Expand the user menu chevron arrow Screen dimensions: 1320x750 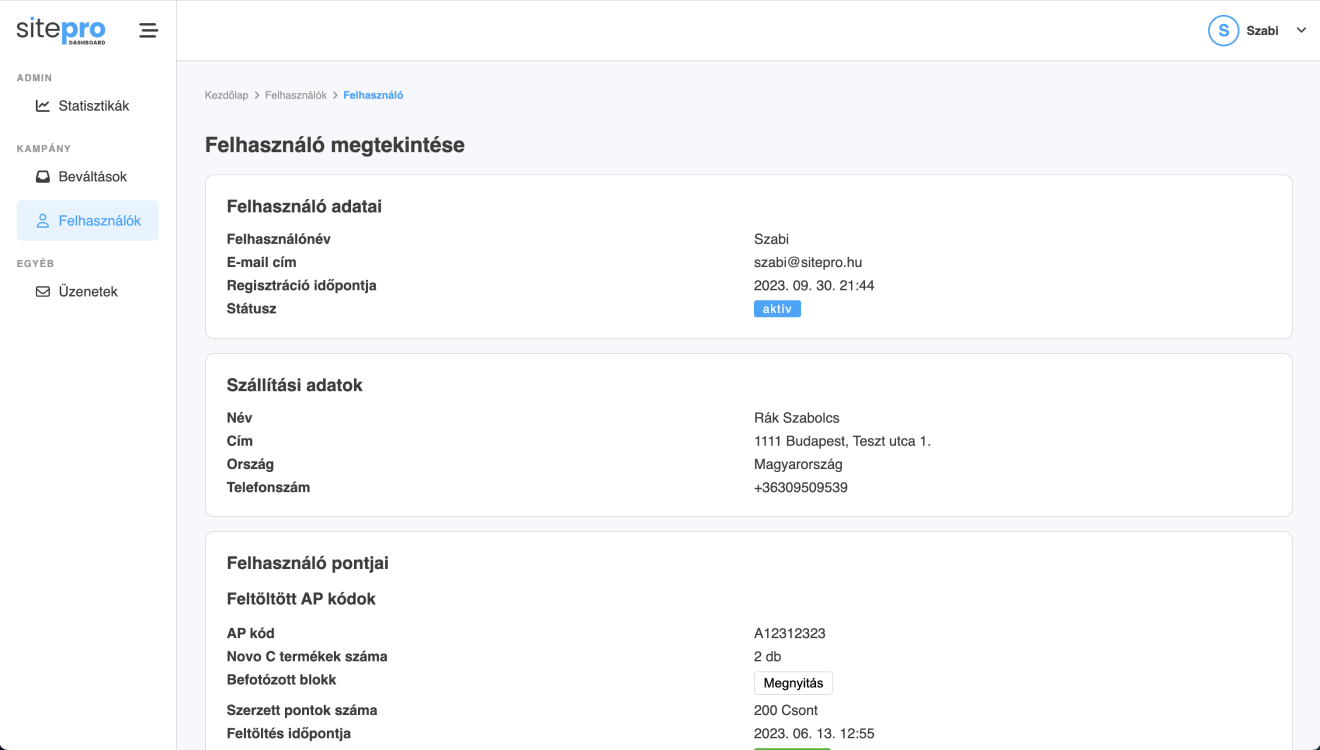tap(1301, 31)
